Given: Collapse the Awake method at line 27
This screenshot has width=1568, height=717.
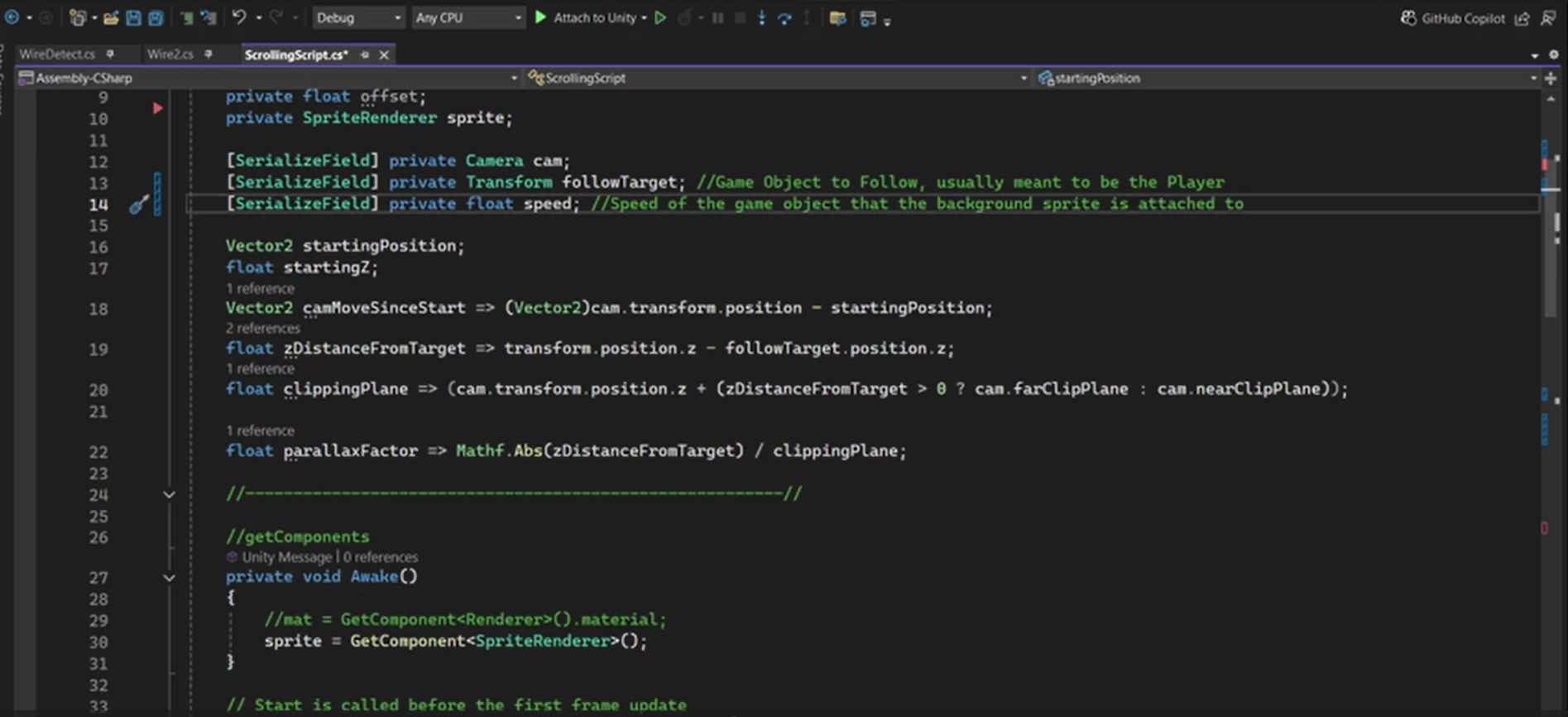Looking at the screenshot, I should click(169, 578).
